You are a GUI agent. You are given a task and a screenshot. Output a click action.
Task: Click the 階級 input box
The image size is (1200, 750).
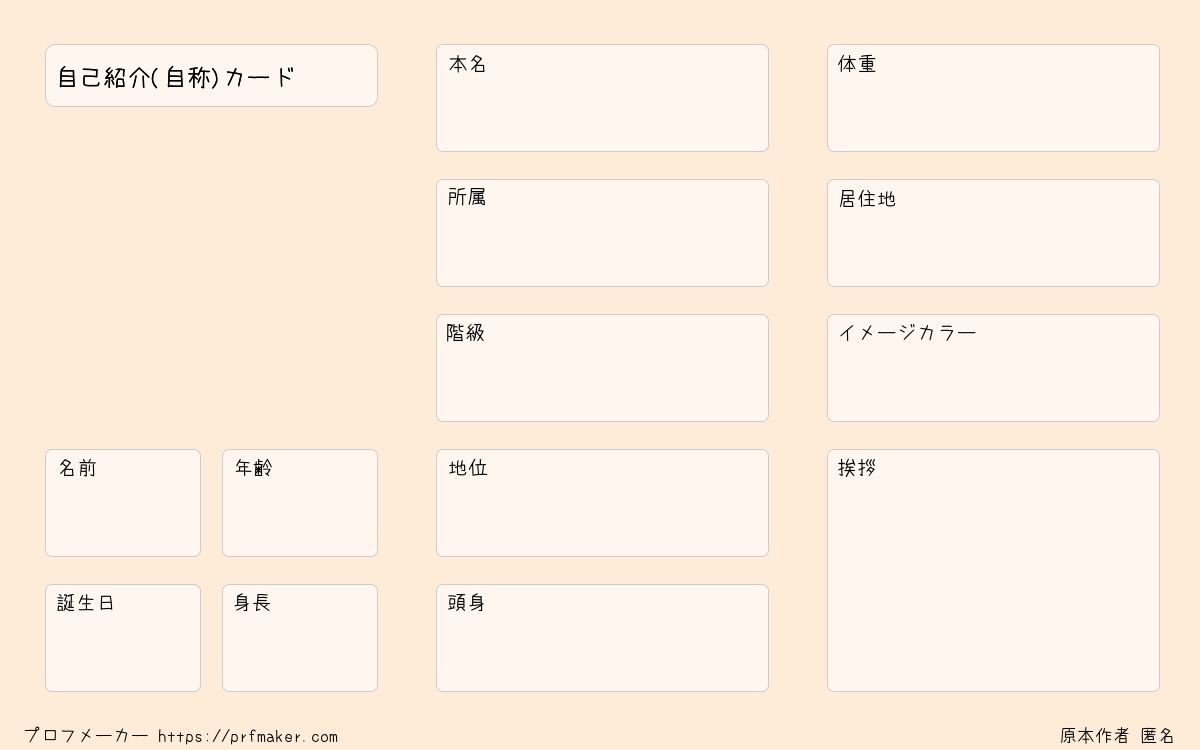click(602, 368)
